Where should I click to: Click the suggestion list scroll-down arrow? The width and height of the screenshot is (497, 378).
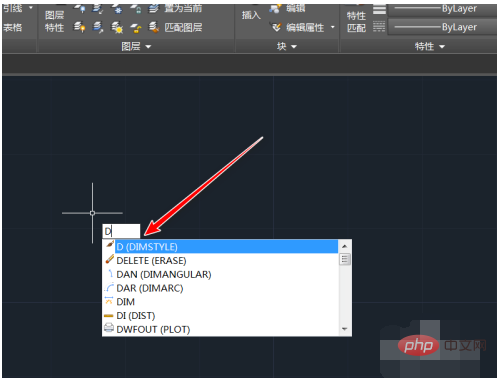(x=345, y=329)
